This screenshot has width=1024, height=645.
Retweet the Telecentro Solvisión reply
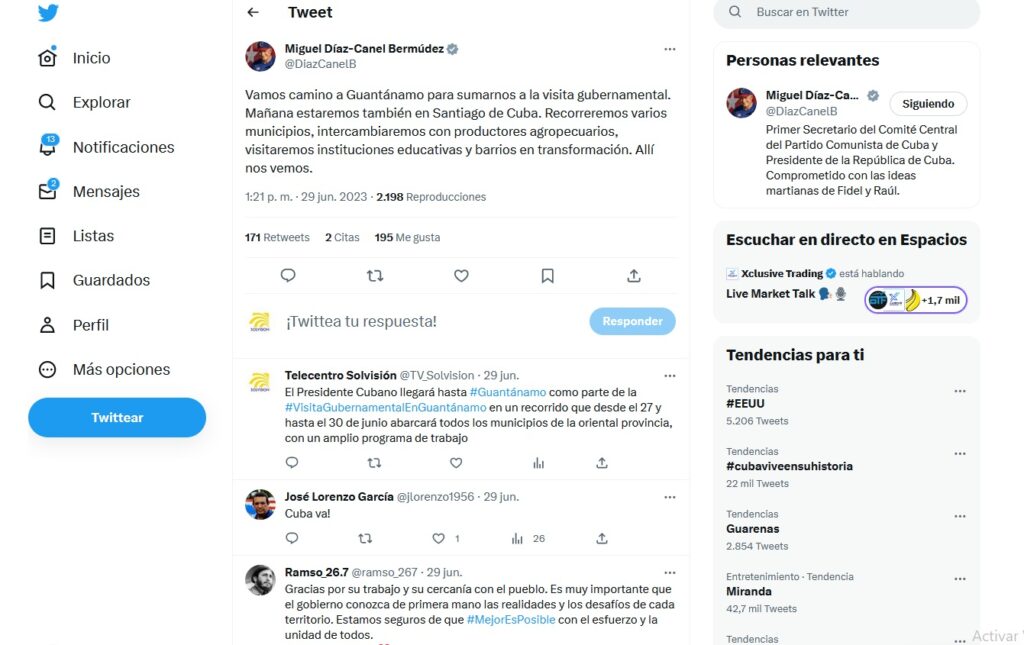point(374,463)
